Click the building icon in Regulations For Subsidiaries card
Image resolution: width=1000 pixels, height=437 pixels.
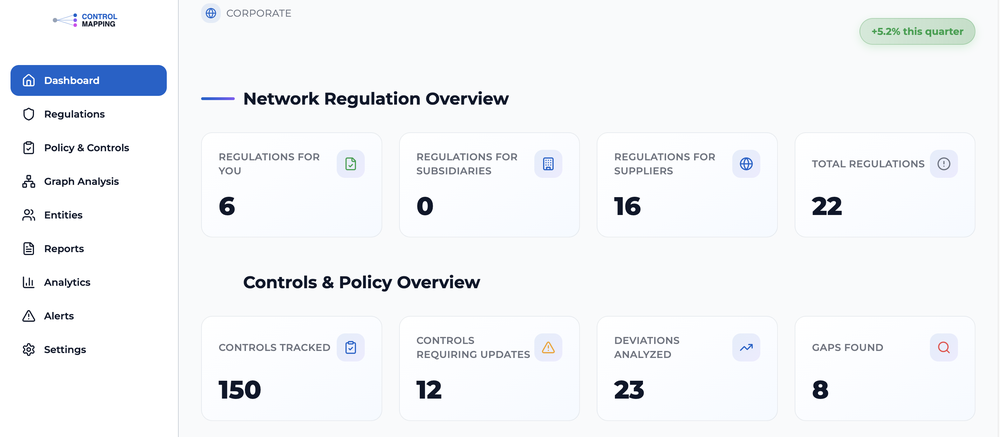pos(548,164)
